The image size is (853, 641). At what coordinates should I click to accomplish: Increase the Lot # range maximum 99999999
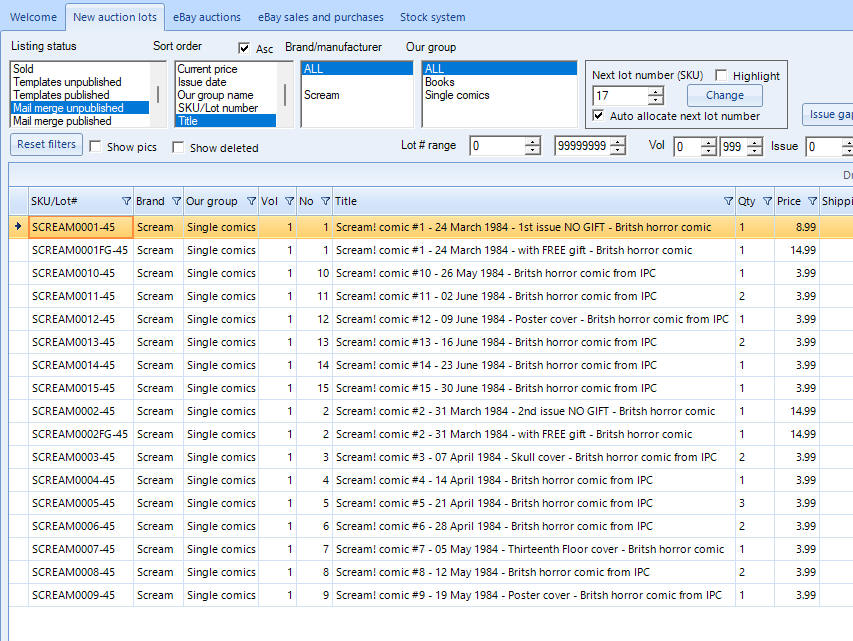coord(617,141)
